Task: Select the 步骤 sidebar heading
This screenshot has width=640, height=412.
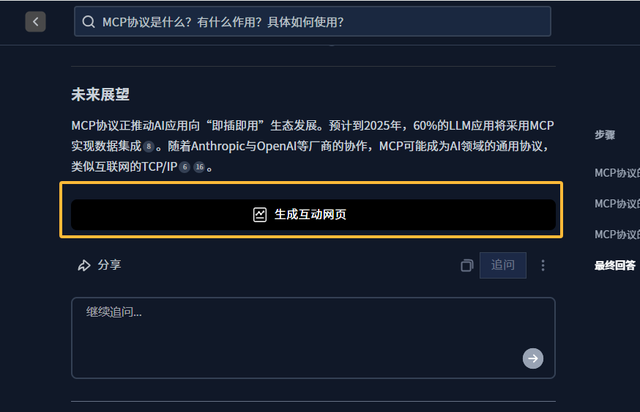Action: (605, 135)
